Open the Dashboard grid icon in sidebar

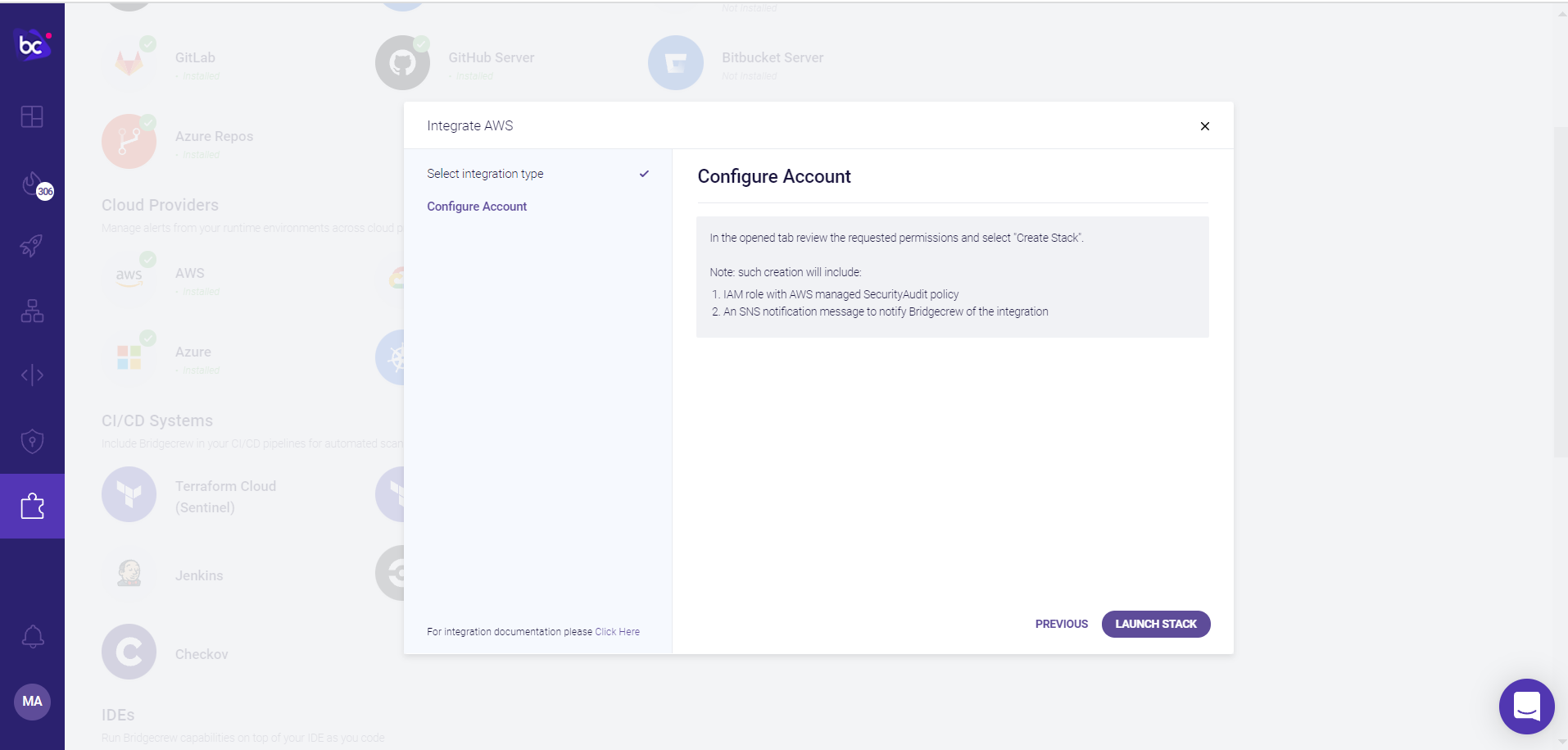point(32,117)
